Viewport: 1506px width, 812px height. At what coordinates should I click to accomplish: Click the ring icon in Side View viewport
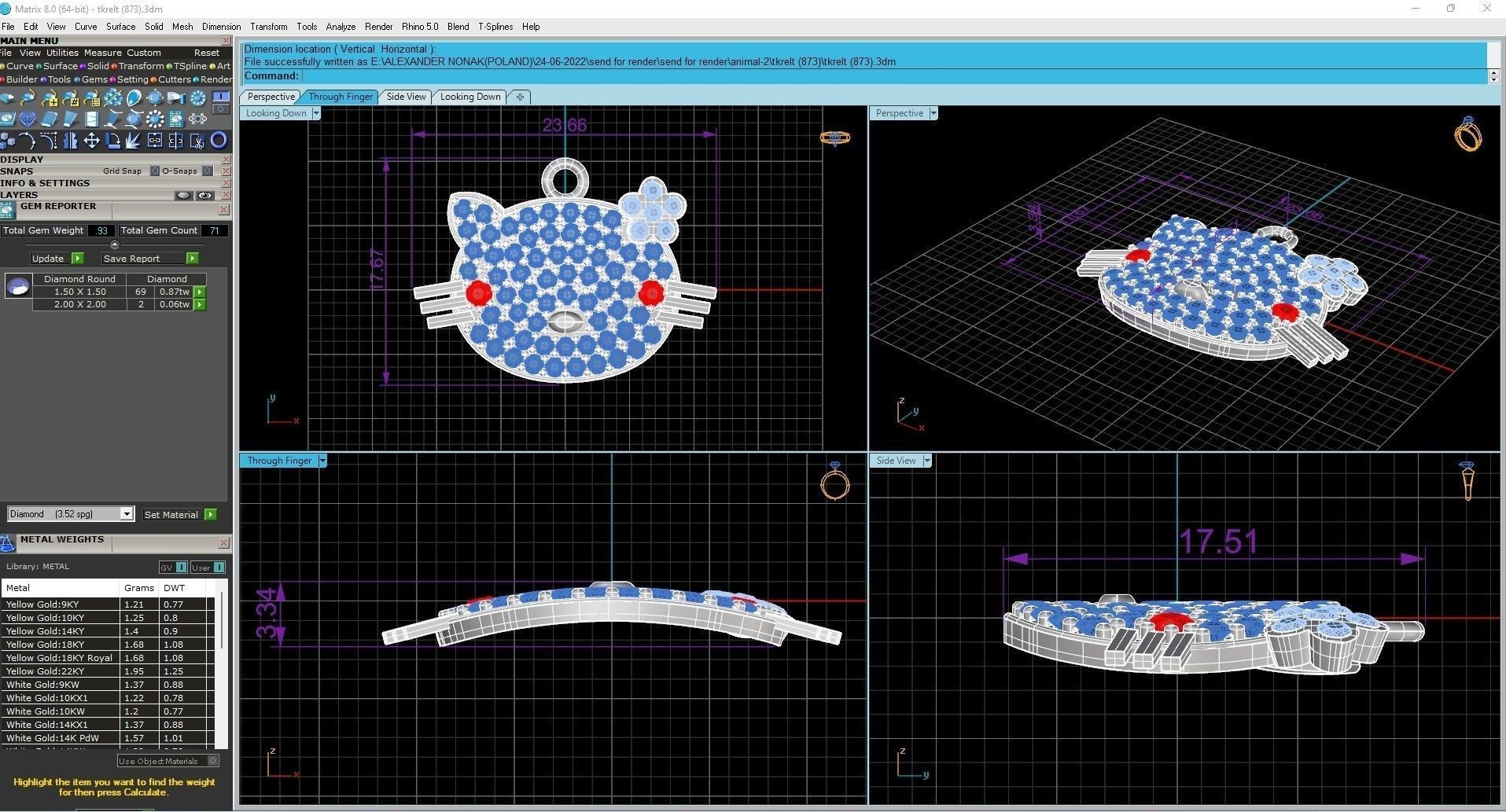pyautogui.click(x=1467, y=480)
